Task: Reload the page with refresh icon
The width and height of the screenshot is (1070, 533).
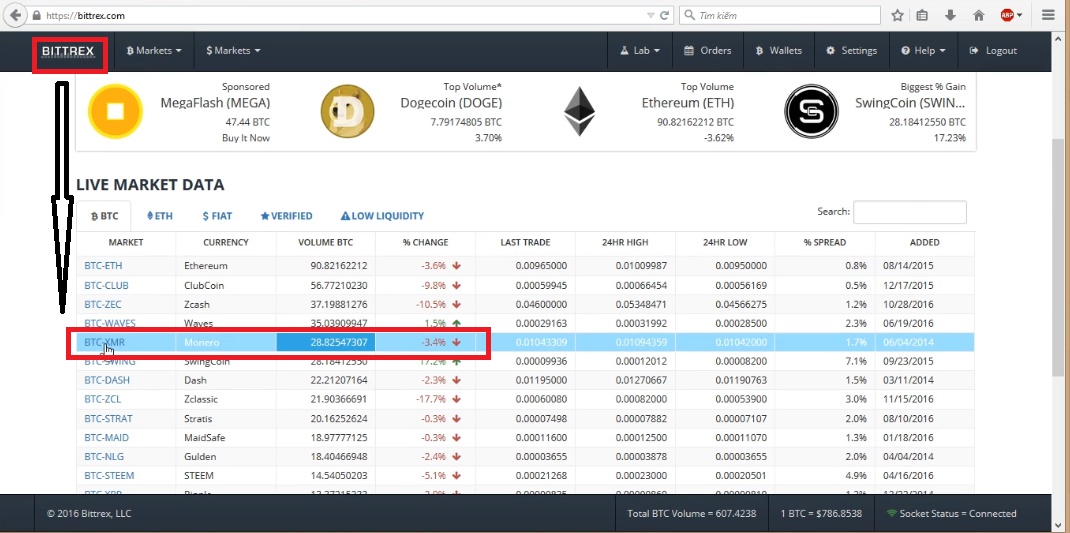Action: tap(664, 15)
